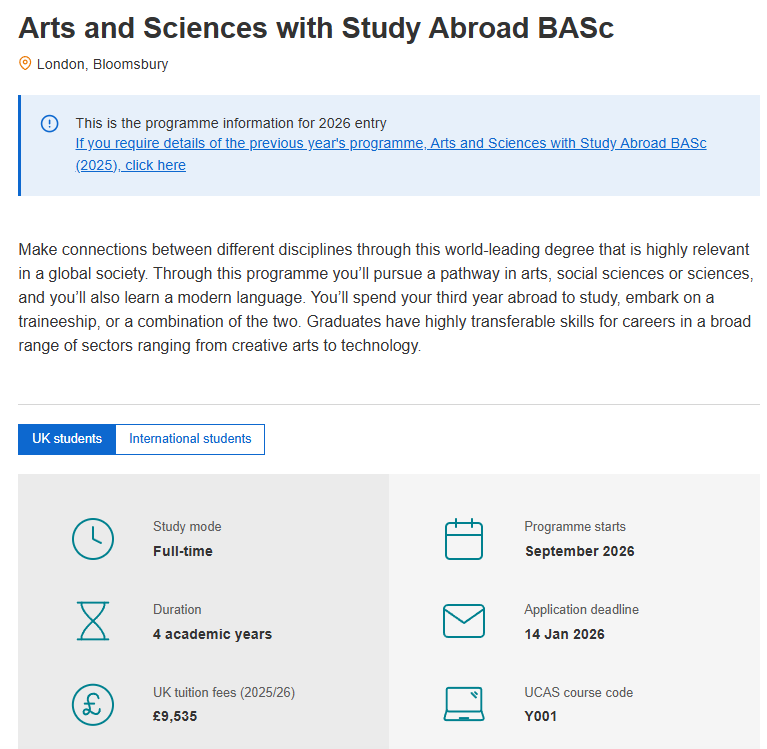This screenshot has width=767, height=749.
Task: Switch to the International students tab
Action: click(x=190, y=439)
